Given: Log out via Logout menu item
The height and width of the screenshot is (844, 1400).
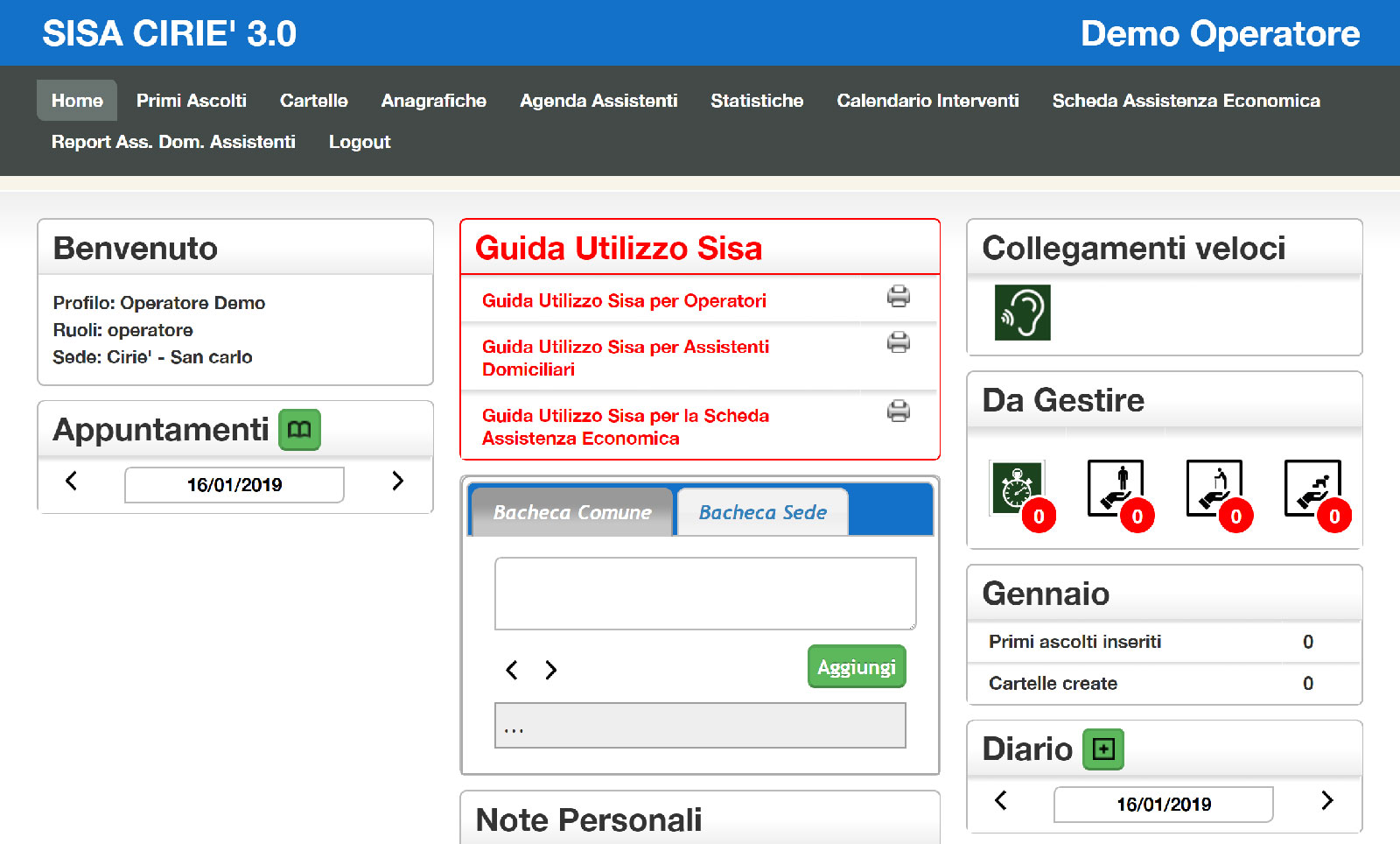Looking at the screenshot, I should pos(360,142).
